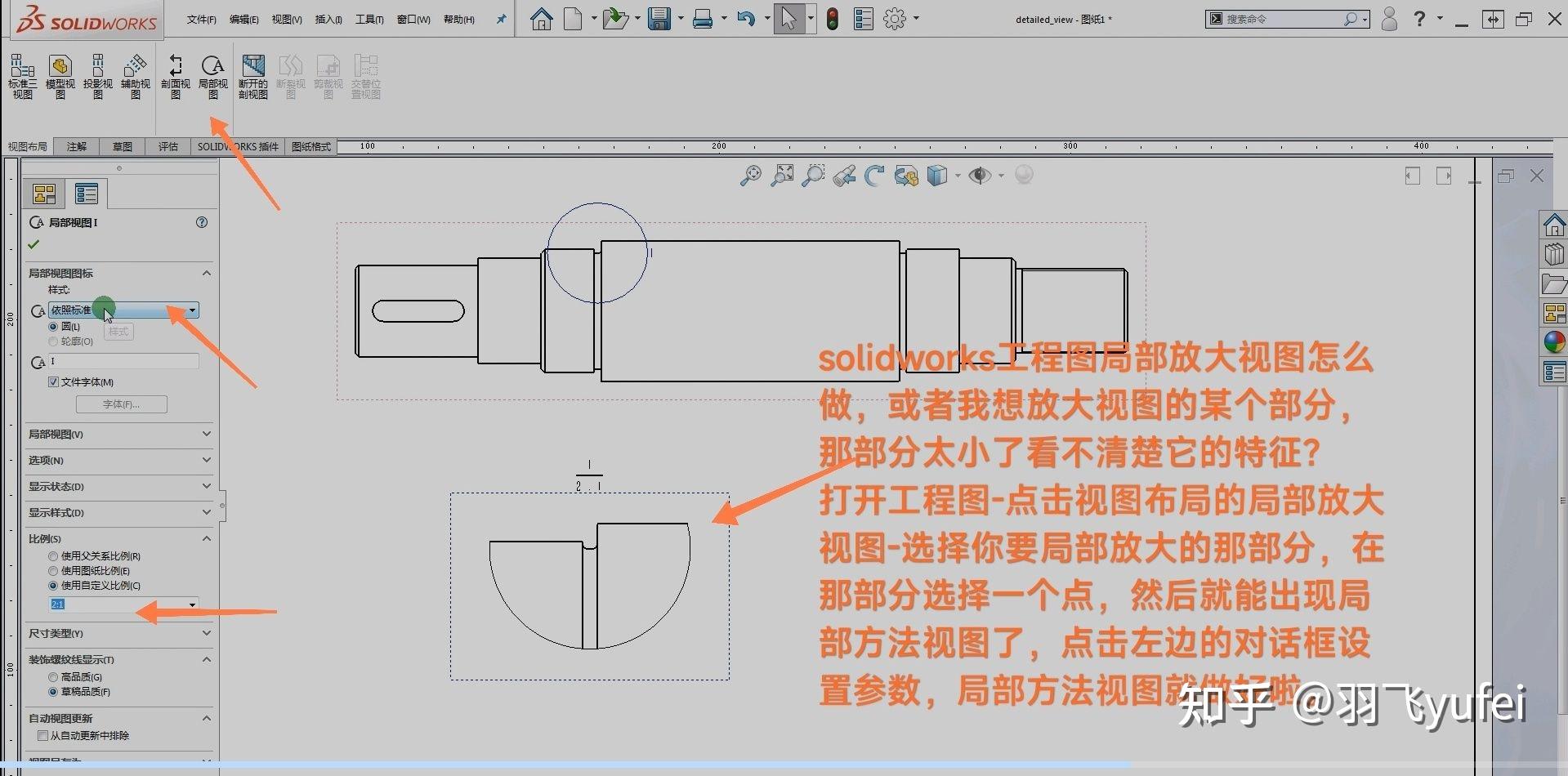Click the Select cursor tool
The width and height of the screenshot is (1568, 776).
[788, 18]
